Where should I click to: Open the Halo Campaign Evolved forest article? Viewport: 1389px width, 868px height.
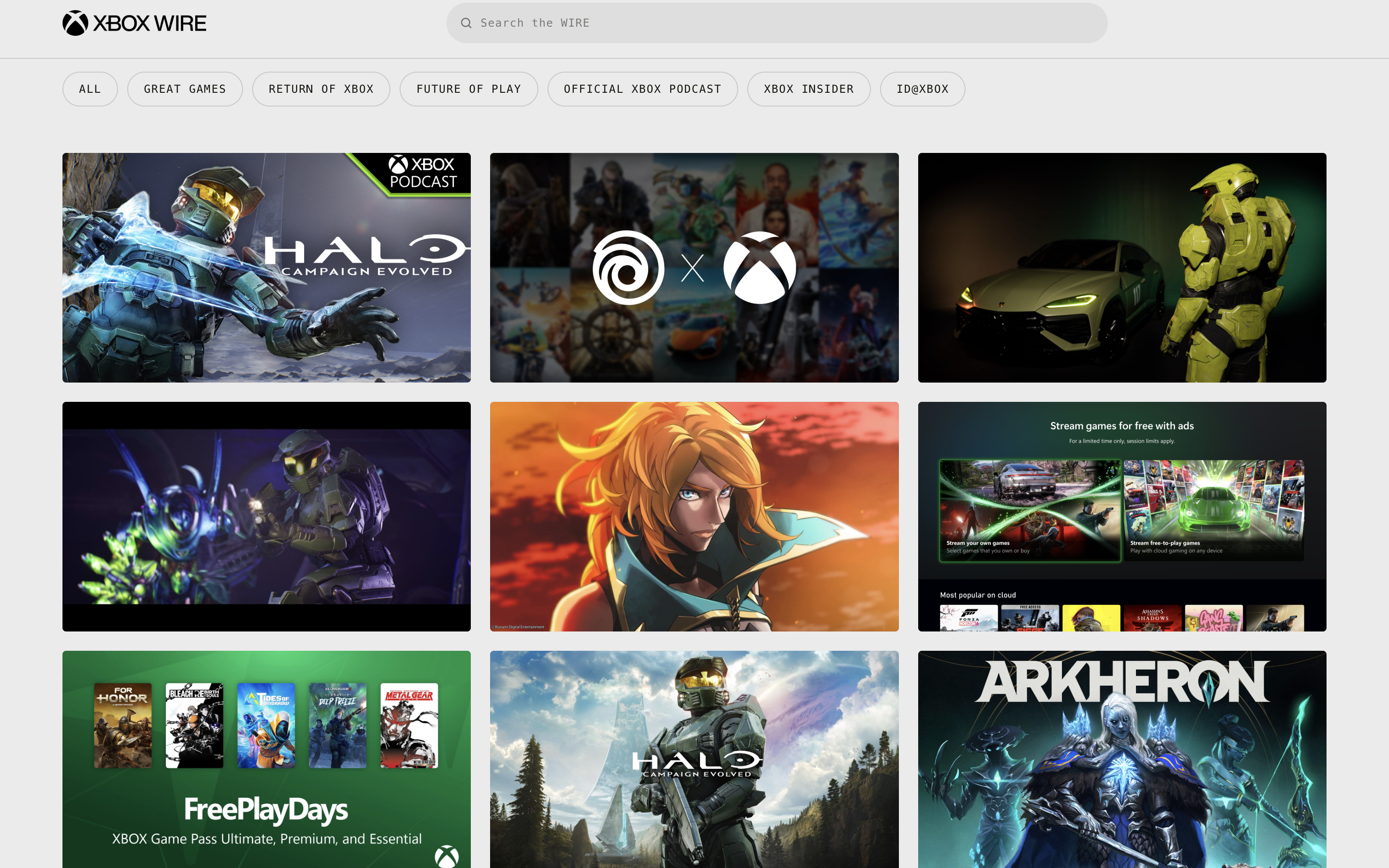click(x=694, y=759)
